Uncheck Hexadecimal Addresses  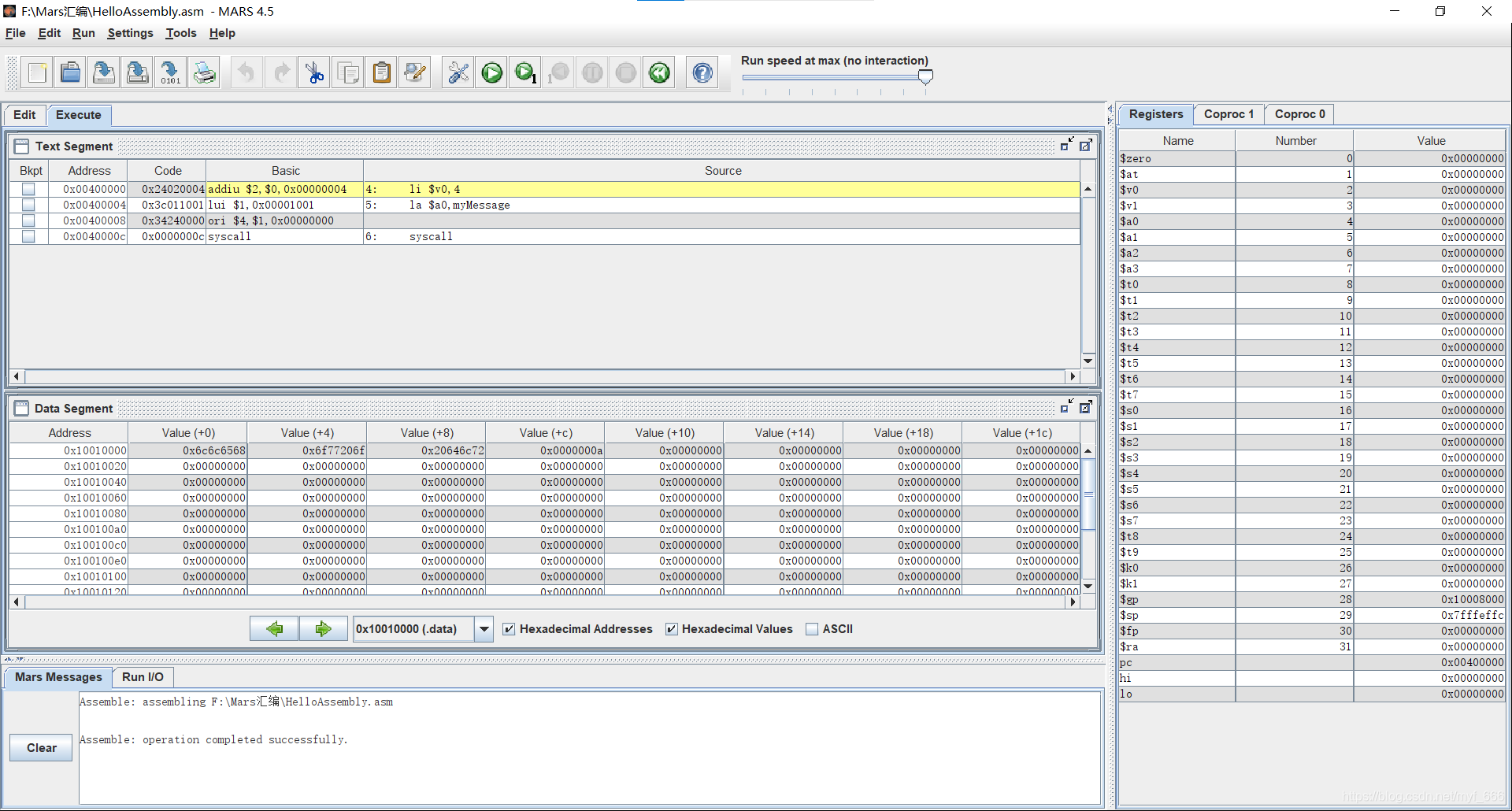click(x=510, y=629)
